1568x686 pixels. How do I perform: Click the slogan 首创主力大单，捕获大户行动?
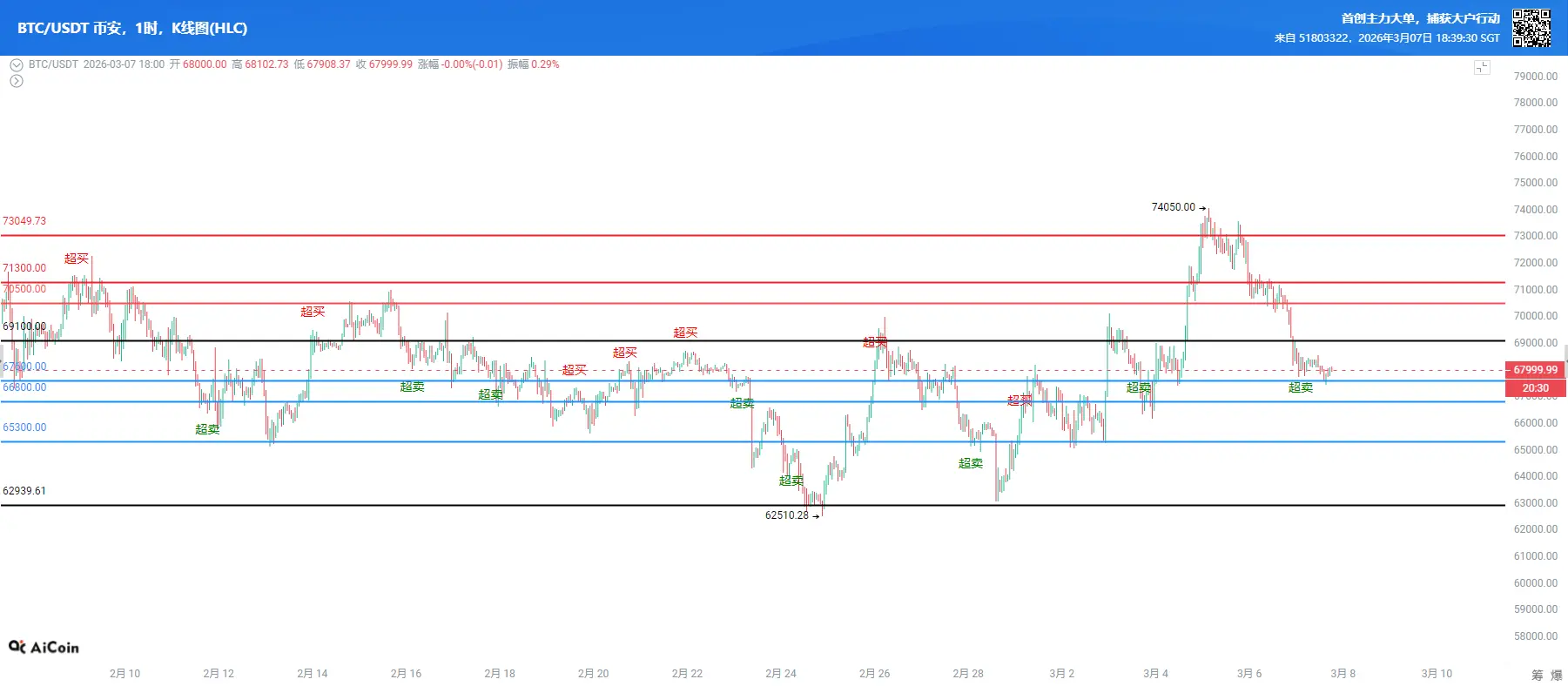[1421, 18]
